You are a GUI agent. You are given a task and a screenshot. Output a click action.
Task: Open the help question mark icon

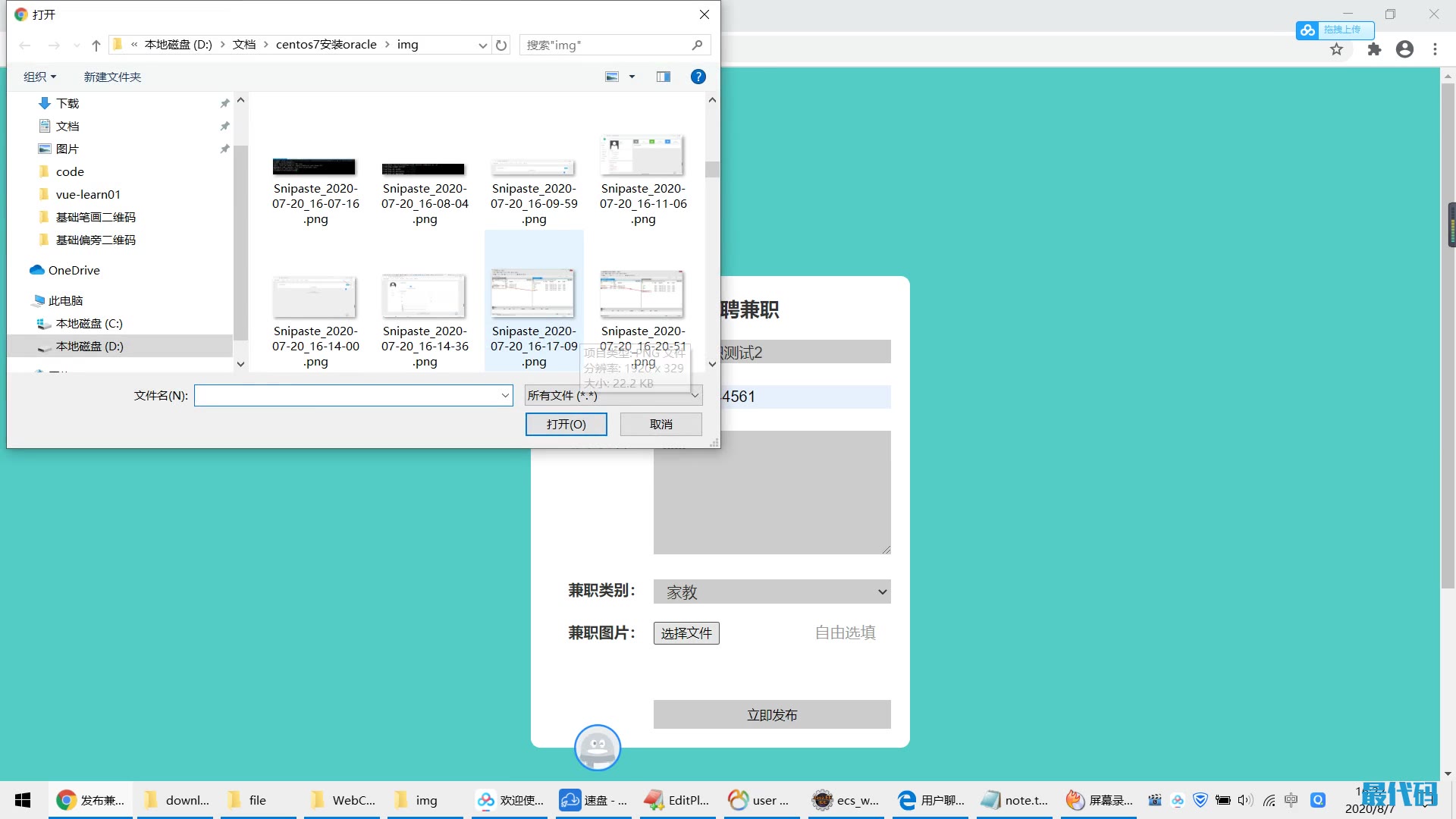[x=698, y=77]
